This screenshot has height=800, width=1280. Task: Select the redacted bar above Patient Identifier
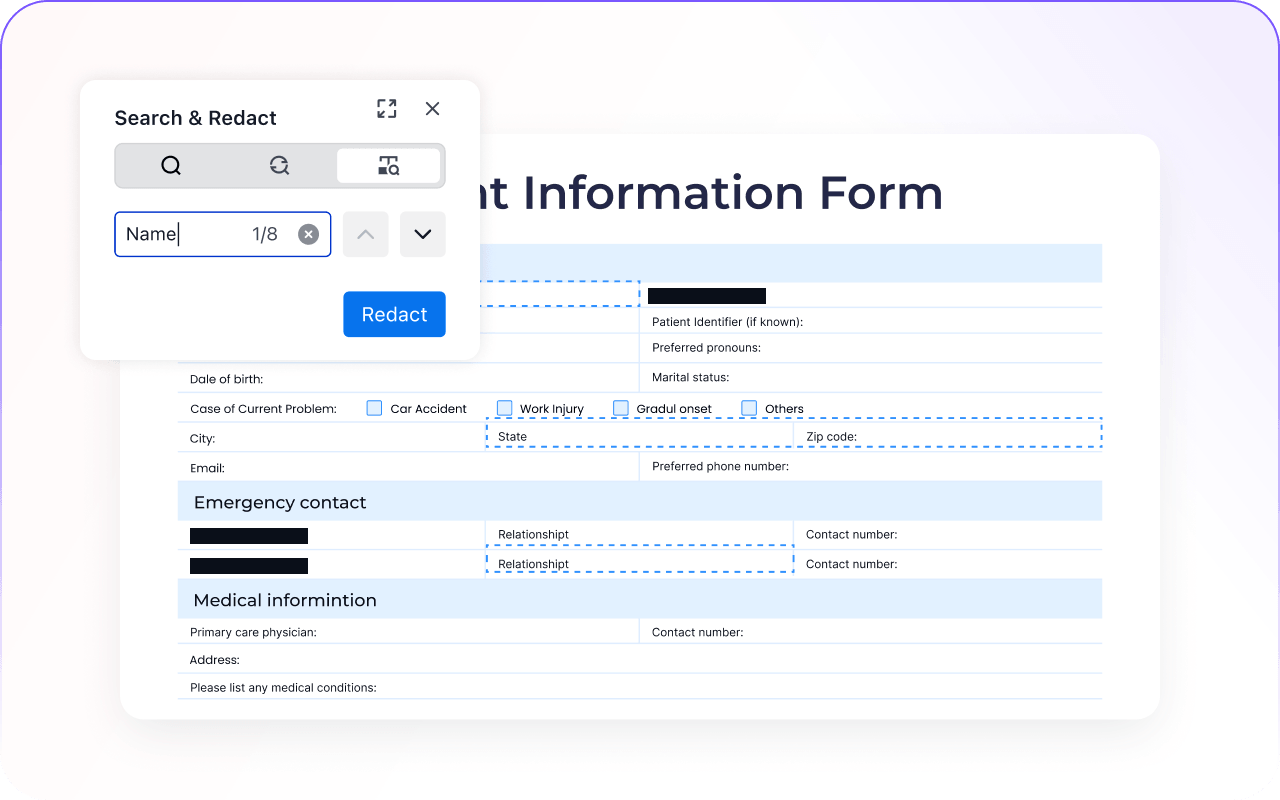[x=707, y=296]
